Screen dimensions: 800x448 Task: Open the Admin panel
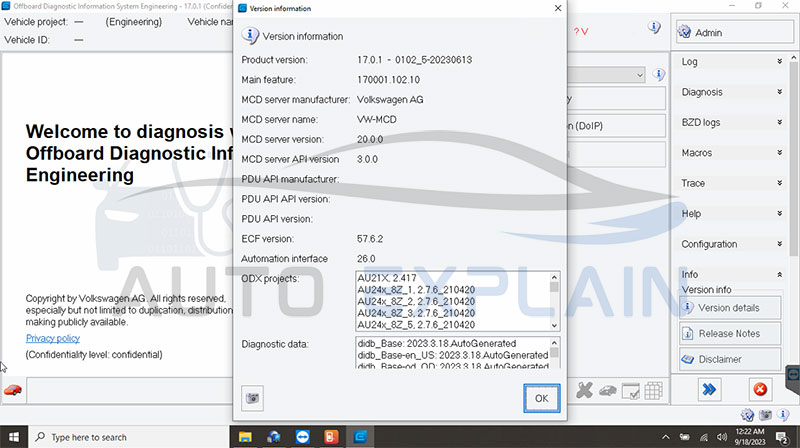click(x=734, y=32)
